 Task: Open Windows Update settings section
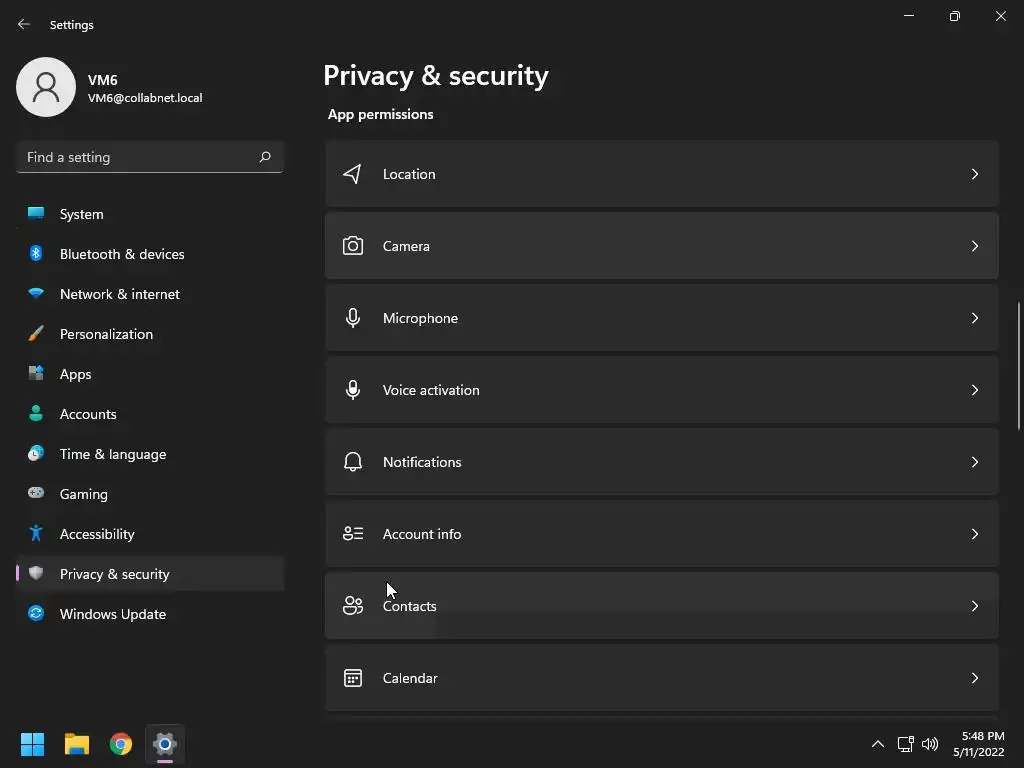click(112, 614)
